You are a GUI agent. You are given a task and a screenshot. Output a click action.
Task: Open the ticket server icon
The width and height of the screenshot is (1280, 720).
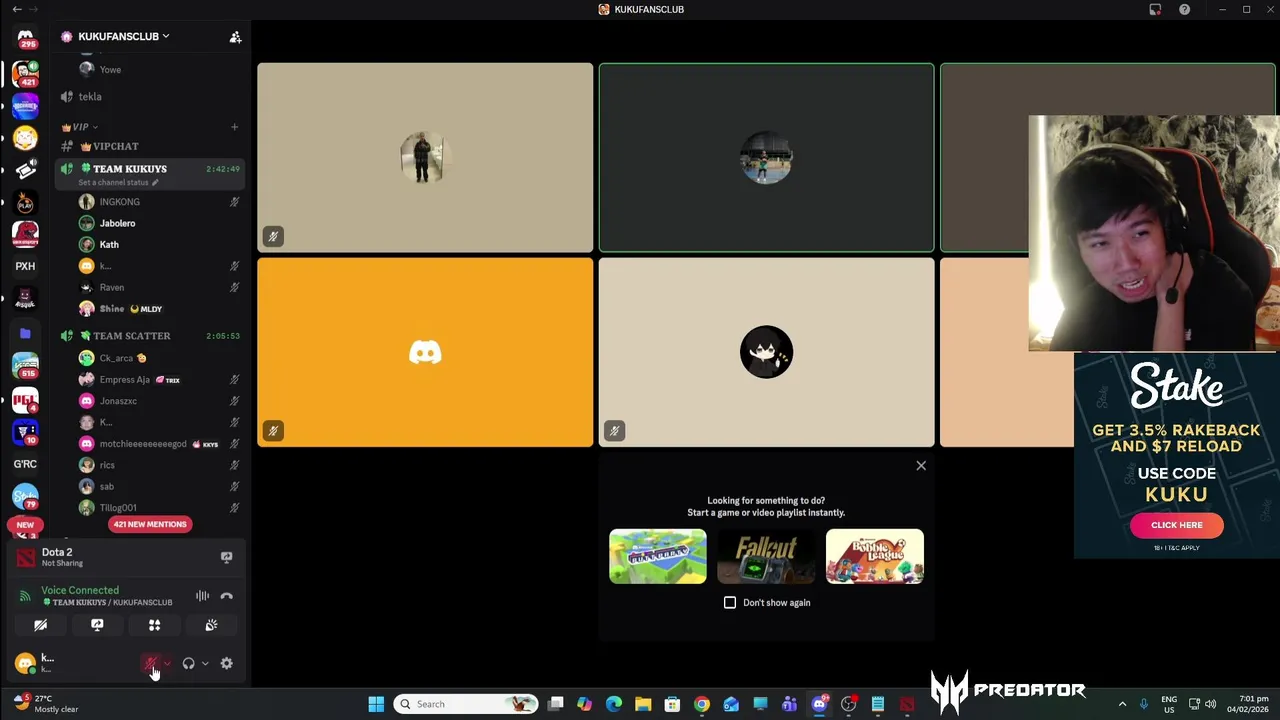(x=25, y=170)
